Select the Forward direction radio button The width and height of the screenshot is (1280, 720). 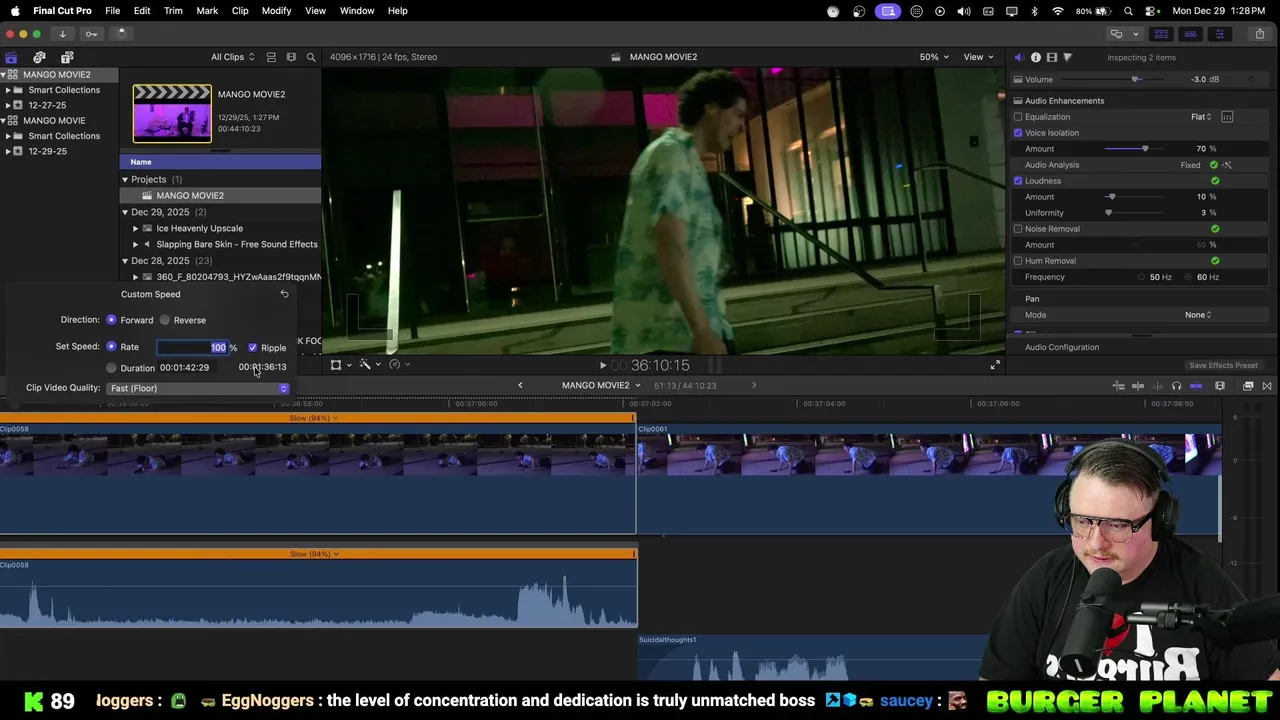[111, 320]
